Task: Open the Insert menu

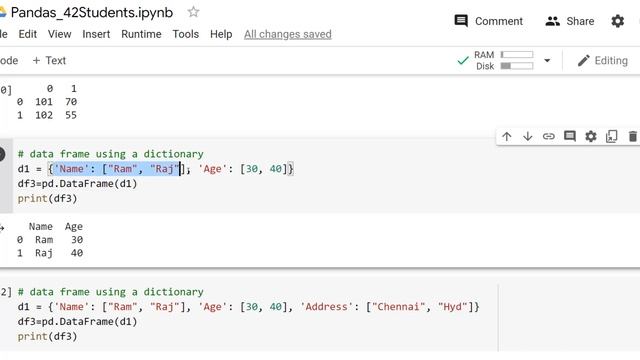Action: click(96, 34)
